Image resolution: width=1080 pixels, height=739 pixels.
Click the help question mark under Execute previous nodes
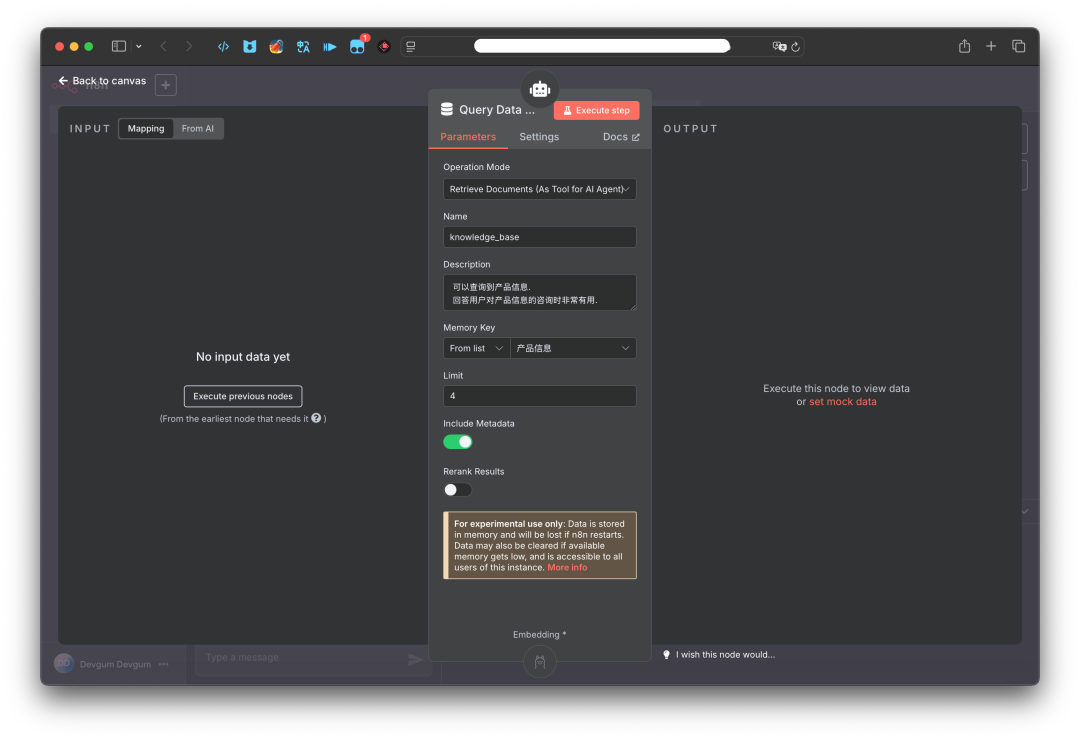[x=316, y=418]
